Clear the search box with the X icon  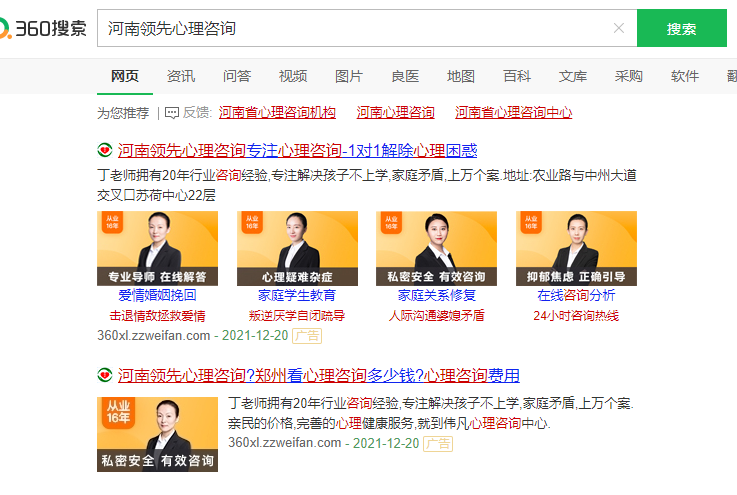(x=619, y=29)
